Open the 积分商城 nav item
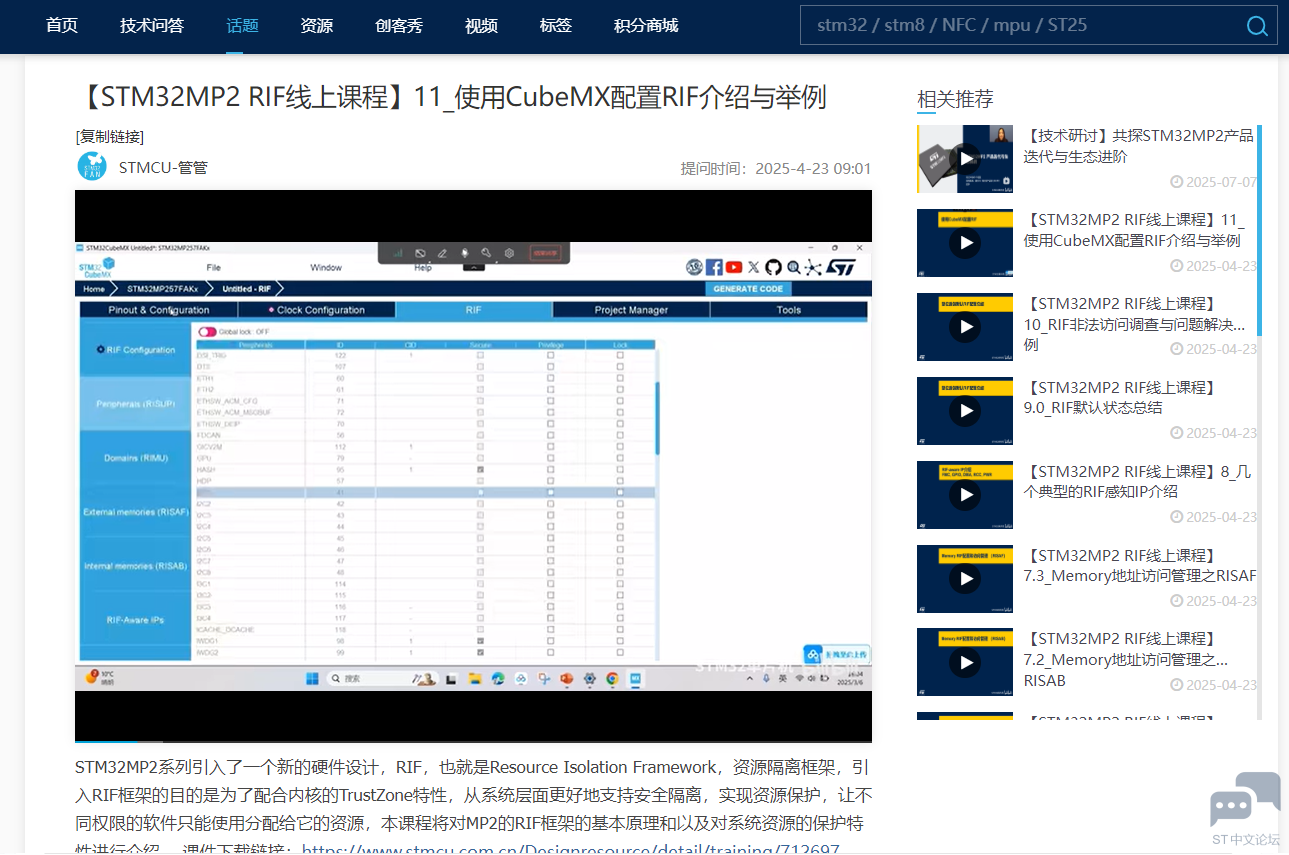The width and height of the screenshot is (1289, 855). (x=646, y=26)
